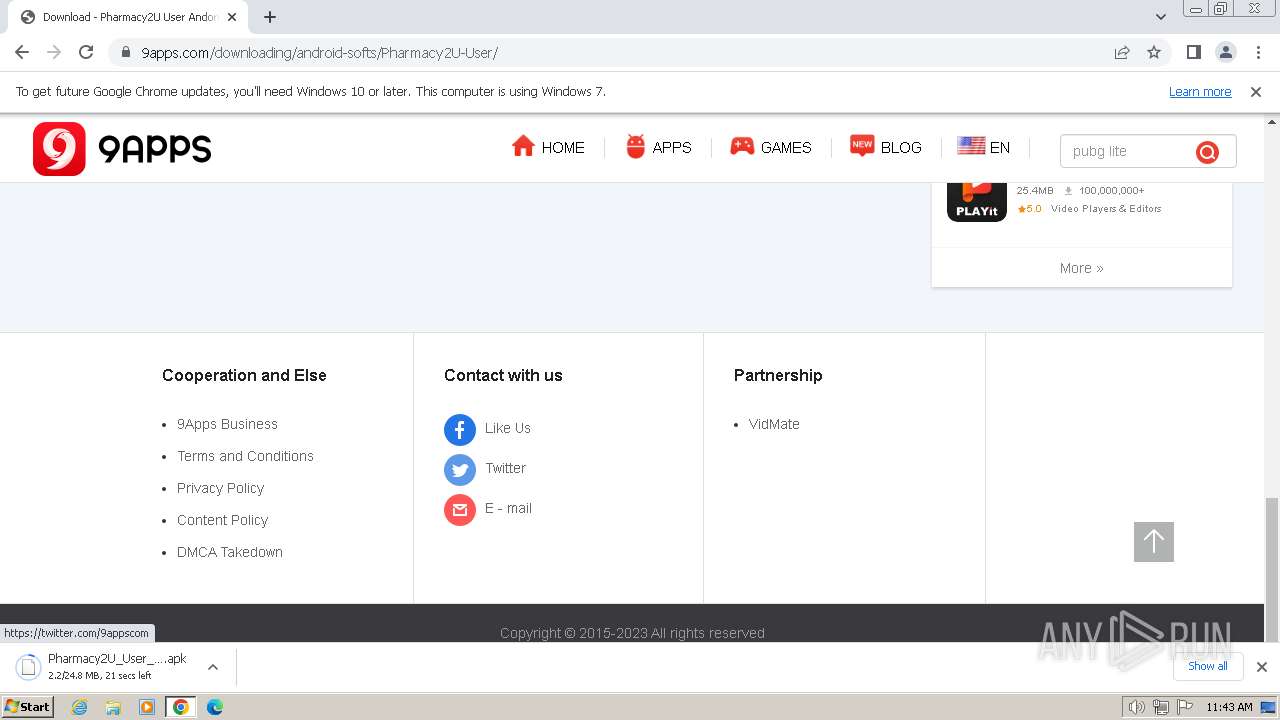Click the Facebook Like Us icon

point(460,430)
